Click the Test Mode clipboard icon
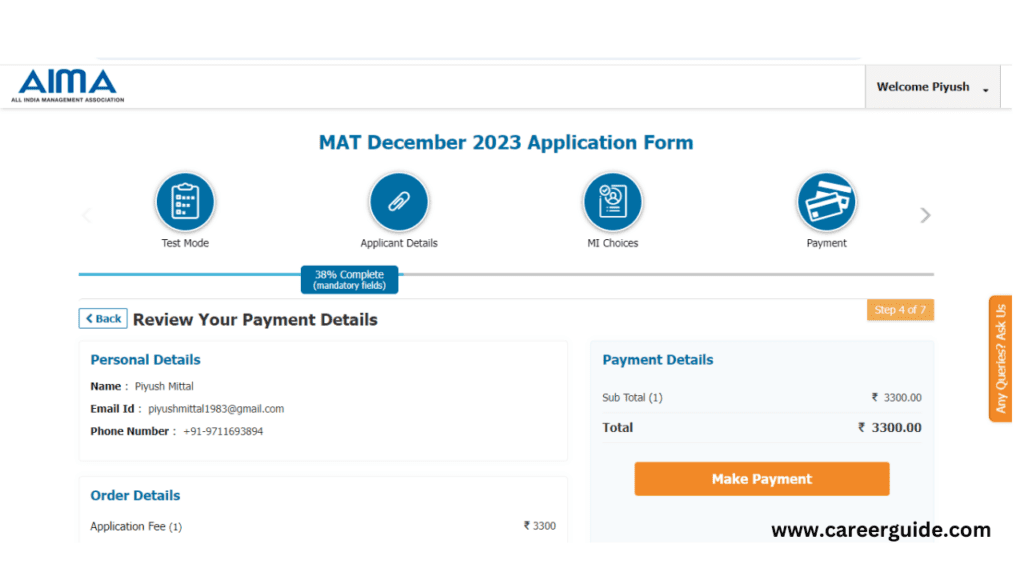The height and width of the screenshot is (576, 1024). (187, 204)
